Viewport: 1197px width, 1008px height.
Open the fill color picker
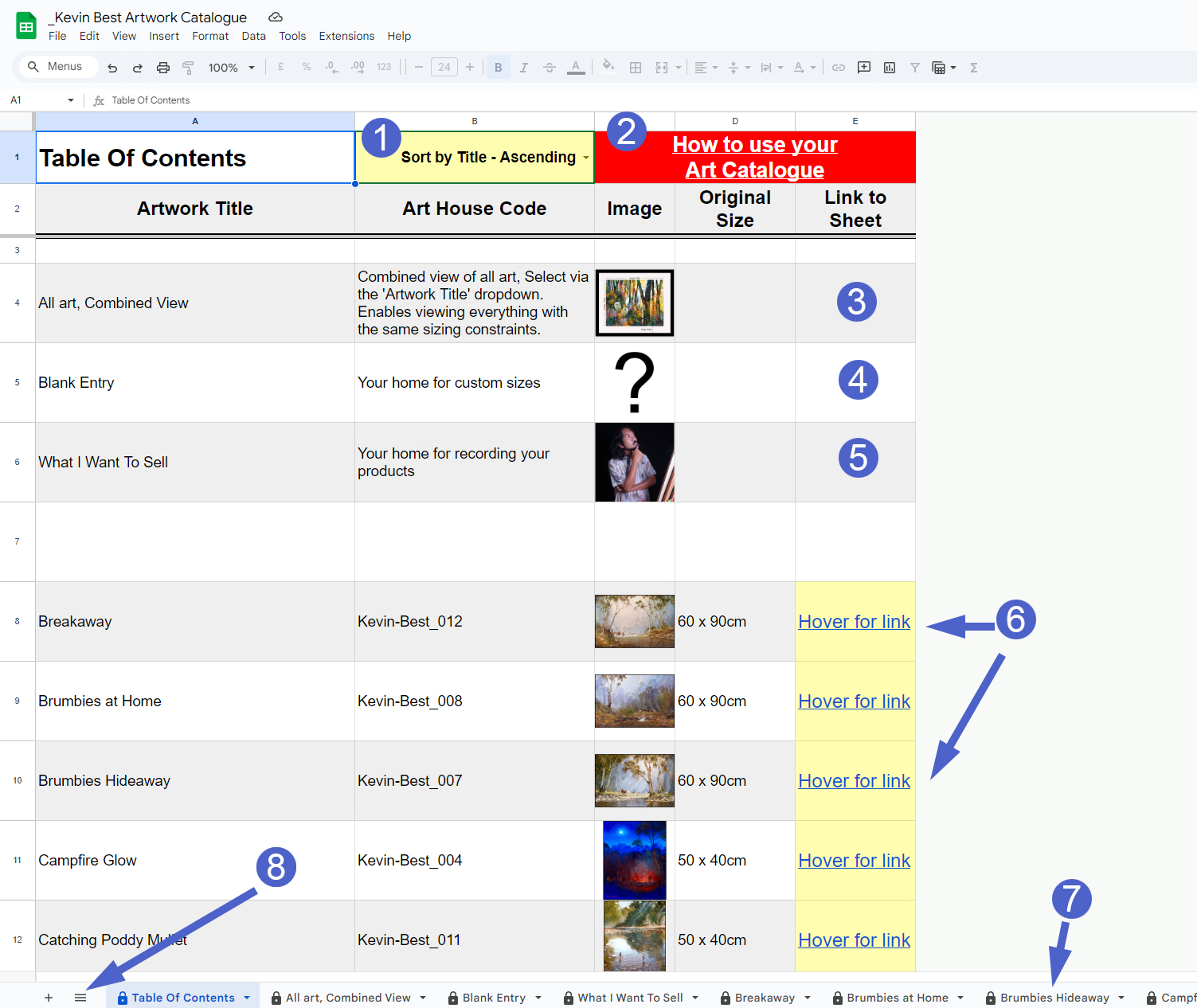[608, 67]
